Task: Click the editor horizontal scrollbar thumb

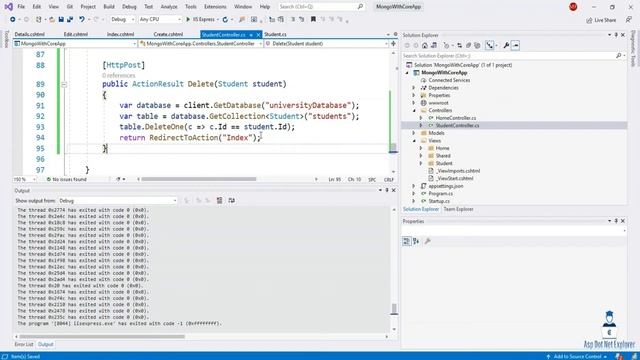Action: point(199,179)
